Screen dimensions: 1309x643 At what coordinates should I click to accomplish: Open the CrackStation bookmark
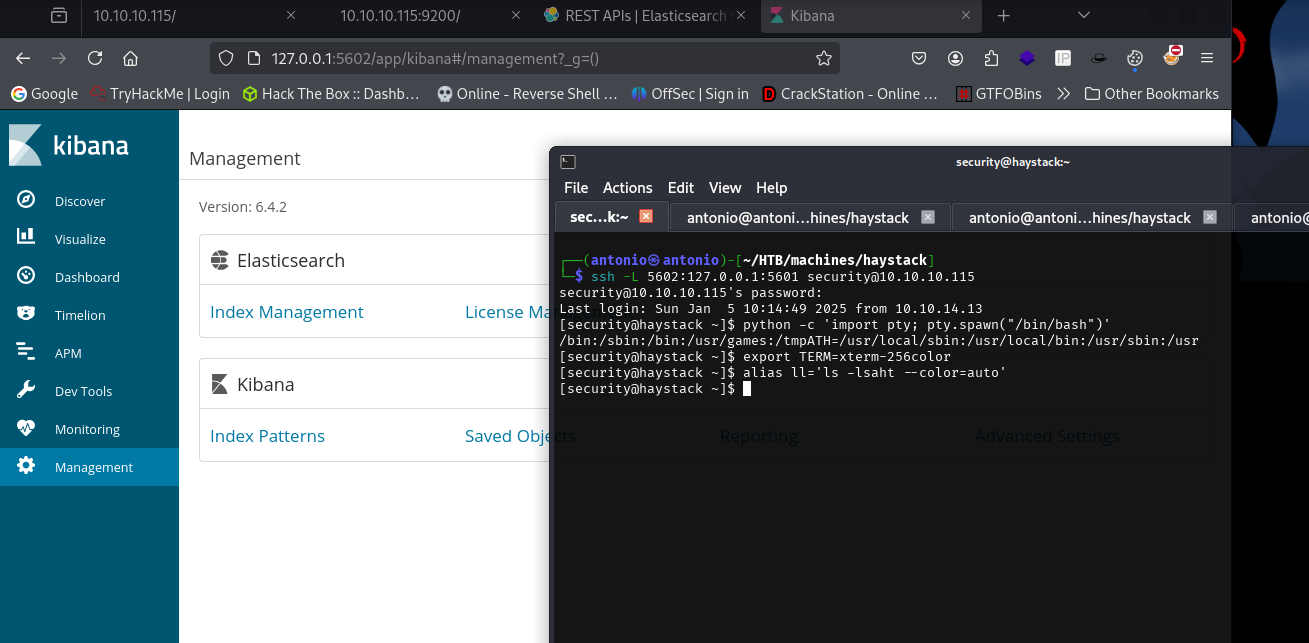(850, 94)
